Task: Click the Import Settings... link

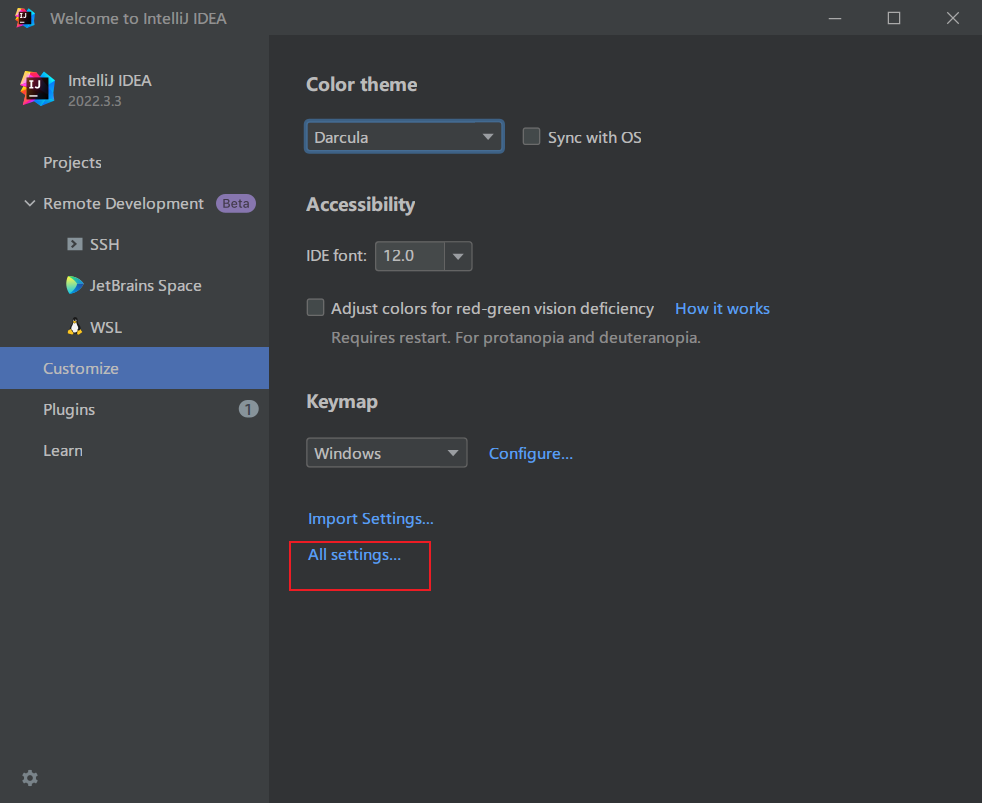Action: pyautogui.click(x=370, y=519)
